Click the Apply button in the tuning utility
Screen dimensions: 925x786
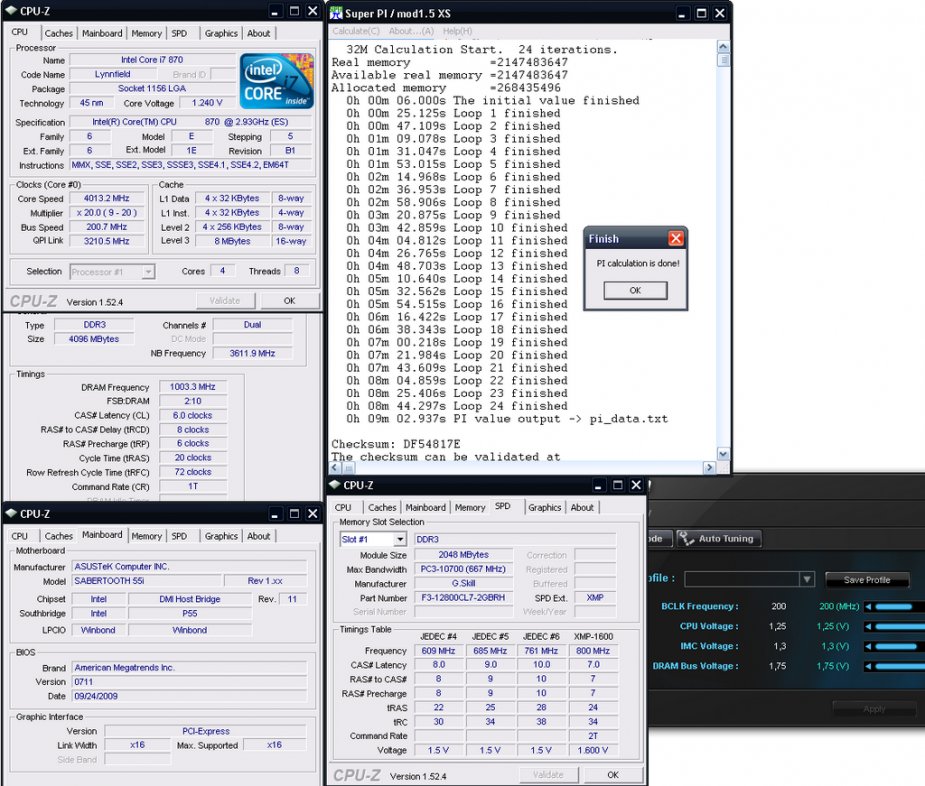[874, 709]
